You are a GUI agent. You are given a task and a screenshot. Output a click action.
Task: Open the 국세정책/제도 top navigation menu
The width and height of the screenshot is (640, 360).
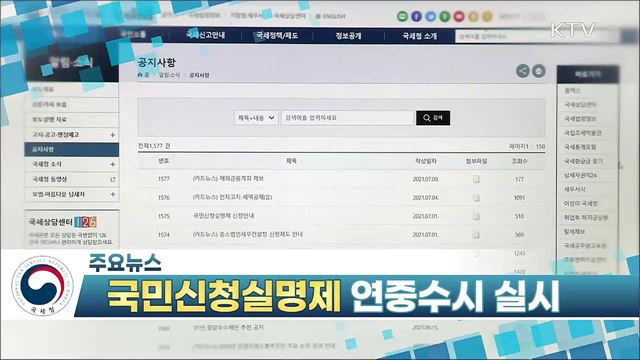277,36
